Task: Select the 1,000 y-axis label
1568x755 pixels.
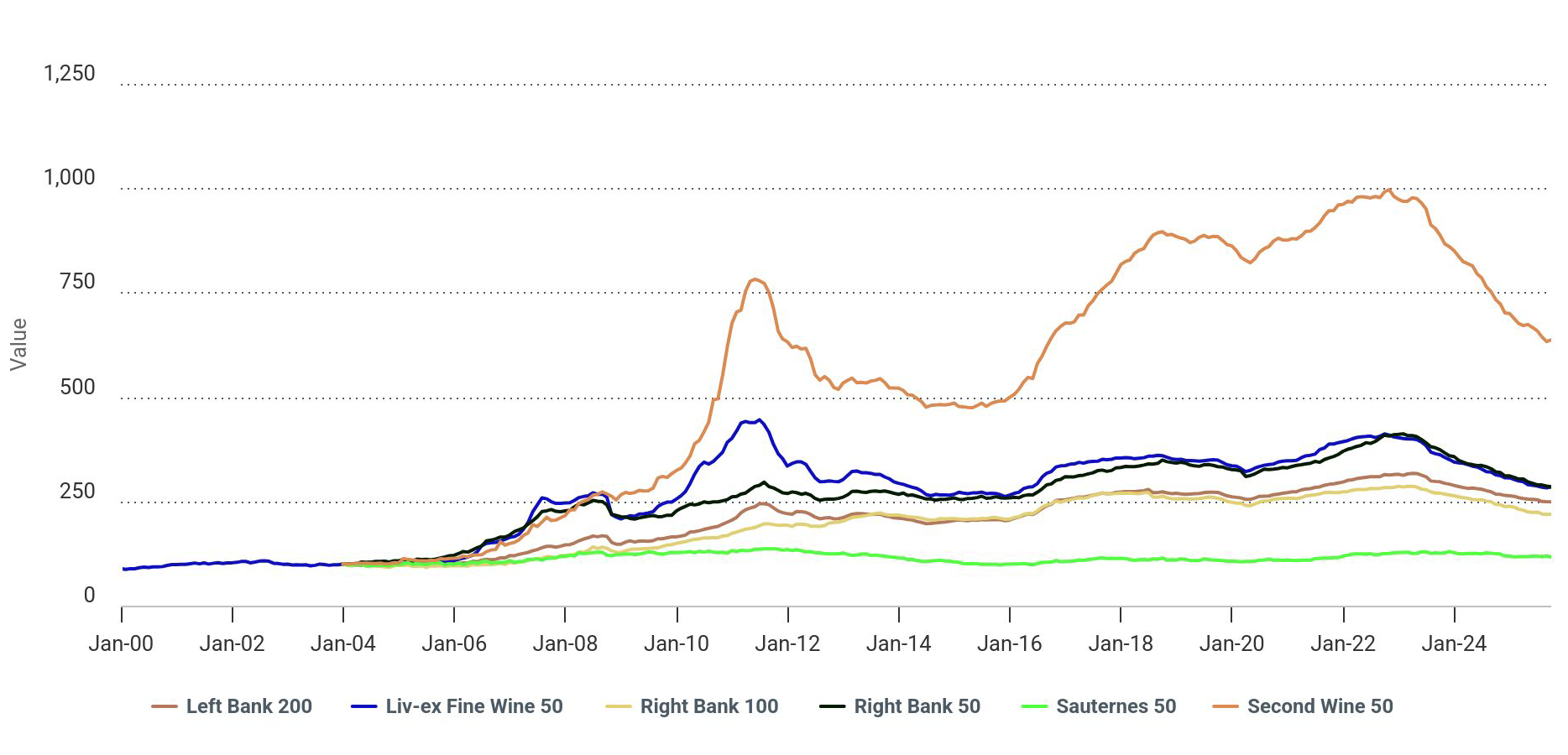Action: coord(70,177)
